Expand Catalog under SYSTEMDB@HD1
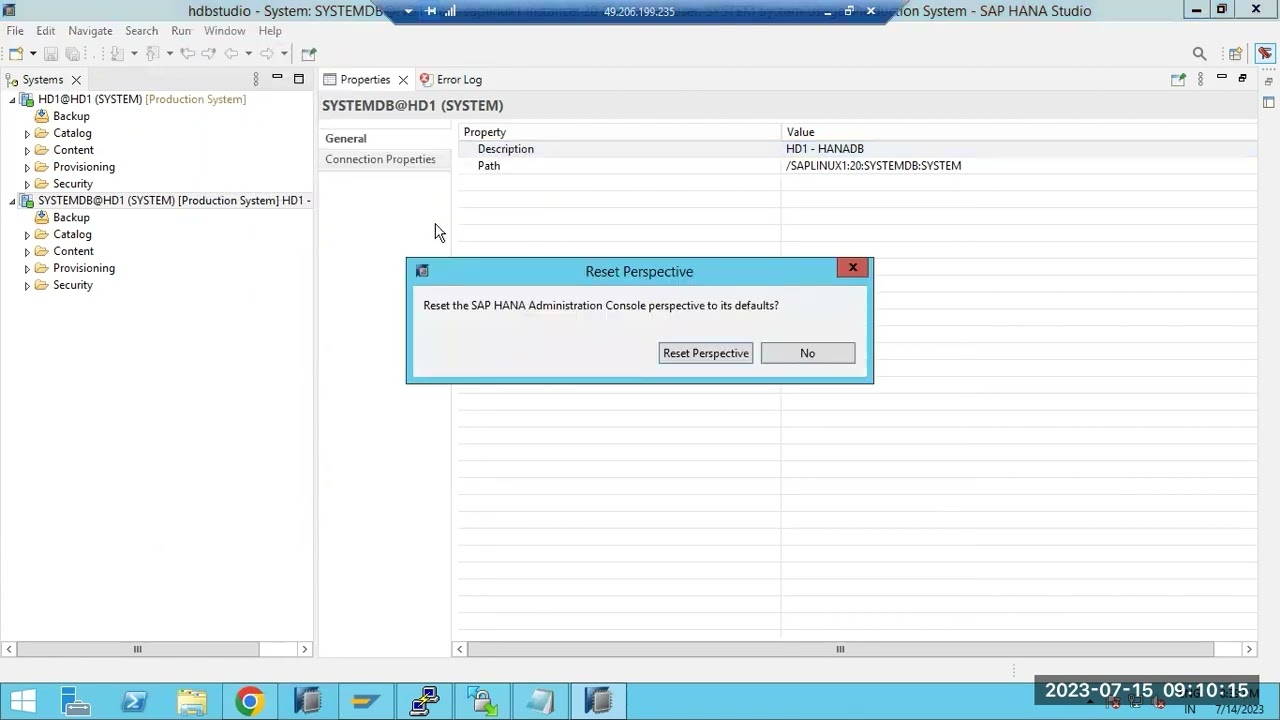The image size is (1280, 720). point(27,235)
